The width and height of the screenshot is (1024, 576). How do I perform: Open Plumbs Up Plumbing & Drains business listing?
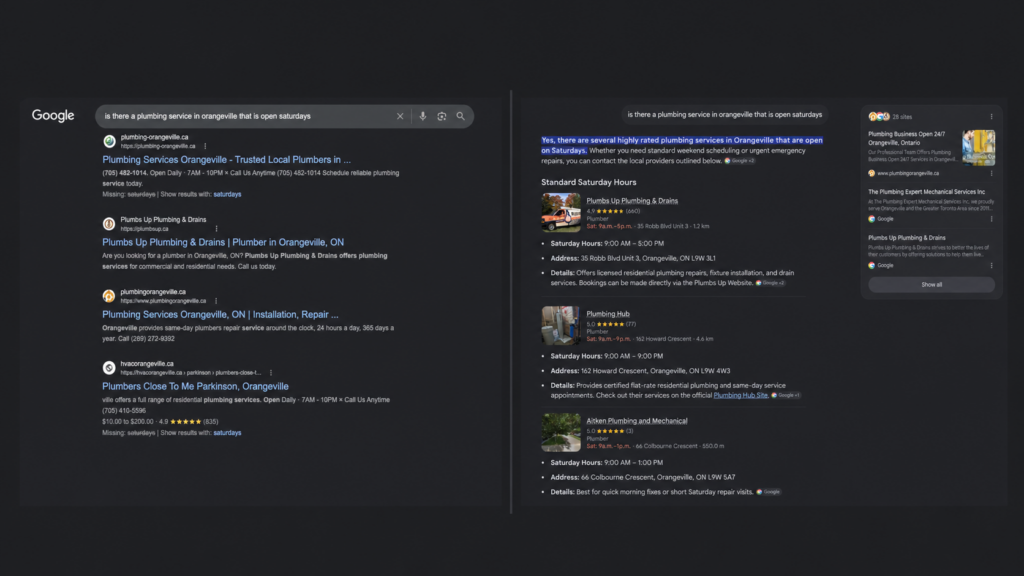pos(632,200)
